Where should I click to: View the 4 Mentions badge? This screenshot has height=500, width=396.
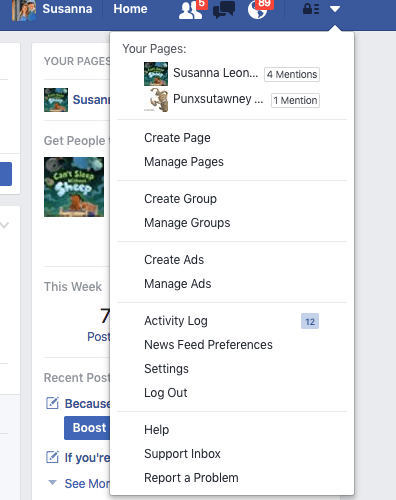click(x=292, y=74)
